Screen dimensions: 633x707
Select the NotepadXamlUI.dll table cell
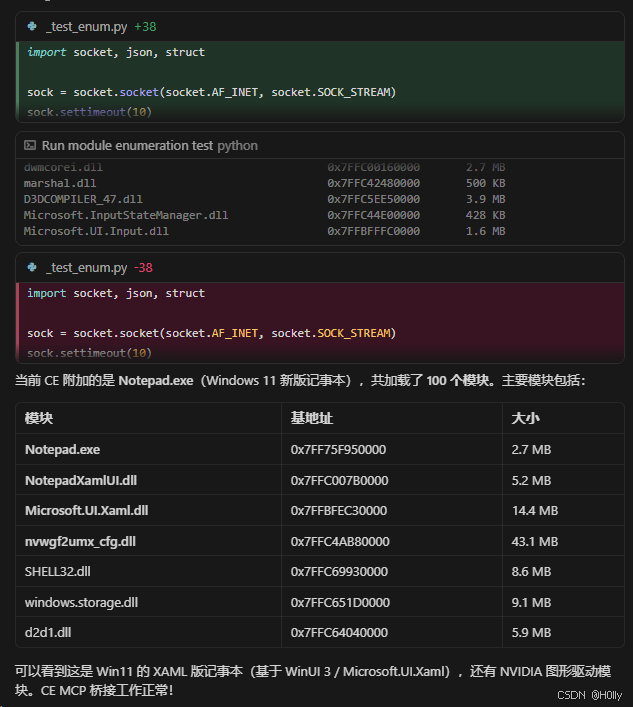[148, 480]
